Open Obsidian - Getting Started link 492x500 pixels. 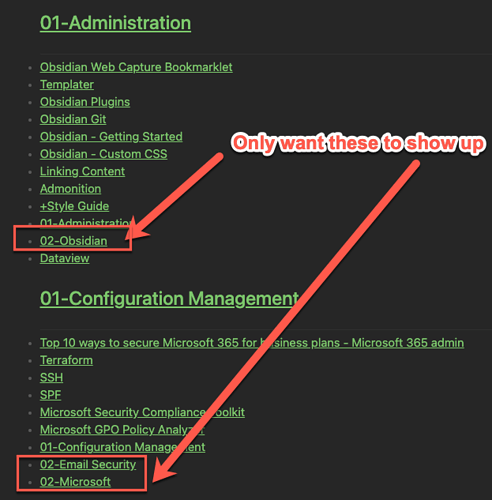click(111, 137)
